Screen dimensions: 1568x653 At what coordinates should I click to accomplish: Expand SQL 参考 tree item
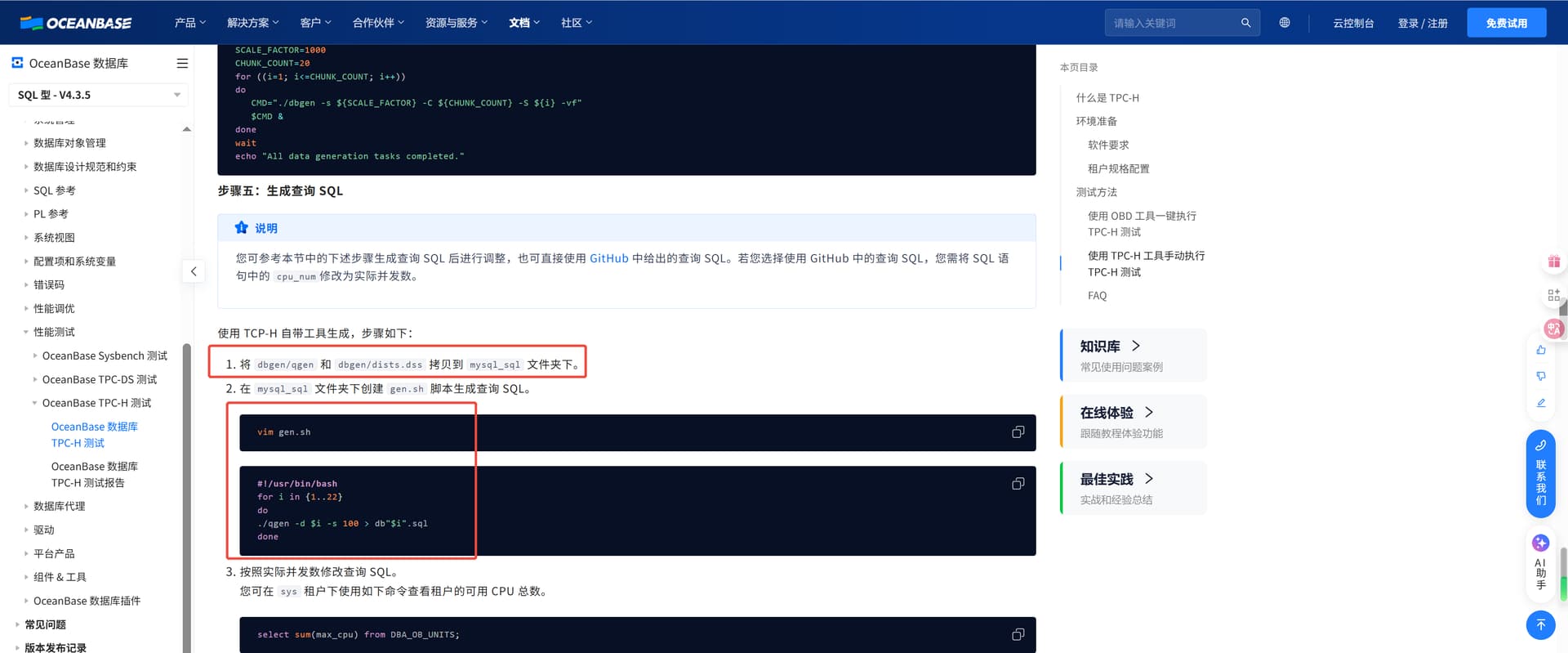tap(54, 190)
